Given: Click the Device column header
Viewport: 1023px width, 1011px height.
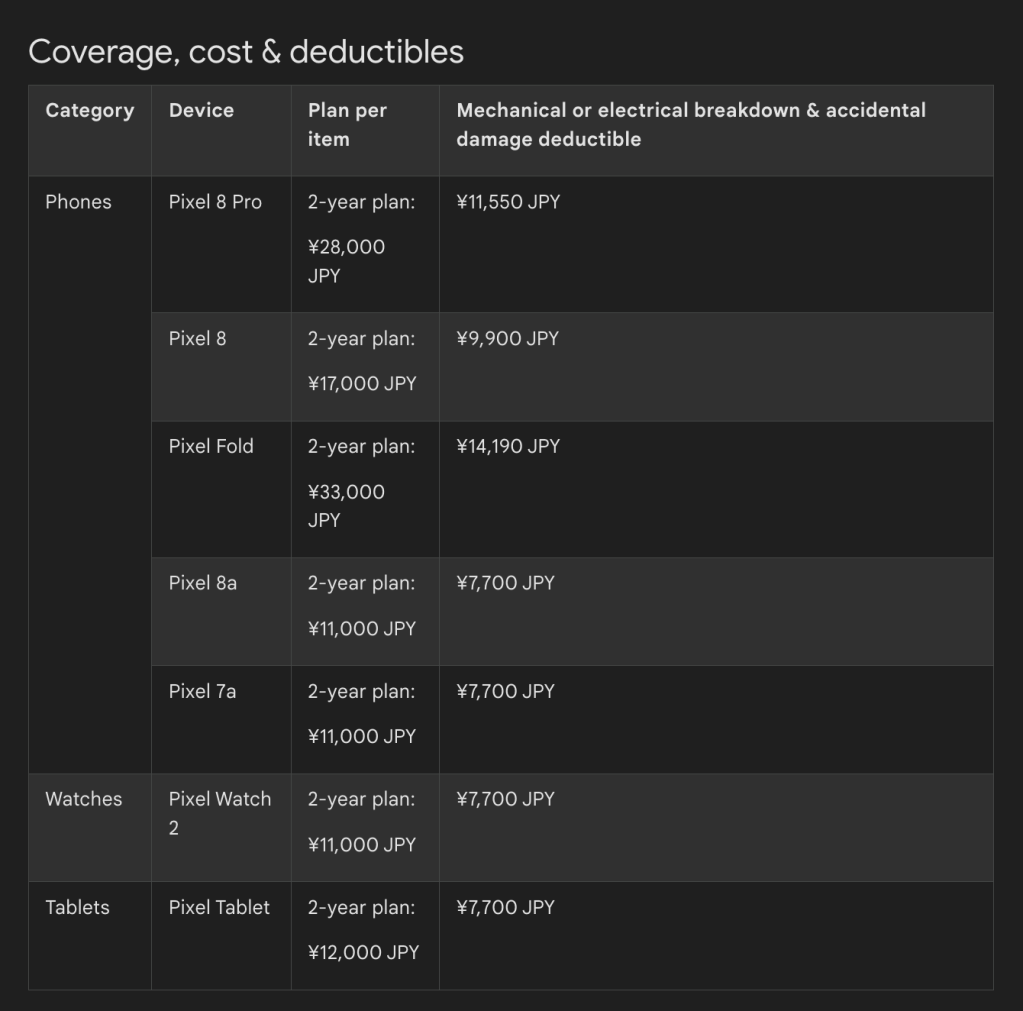Looking at the screenshot, I should point(201,111).
